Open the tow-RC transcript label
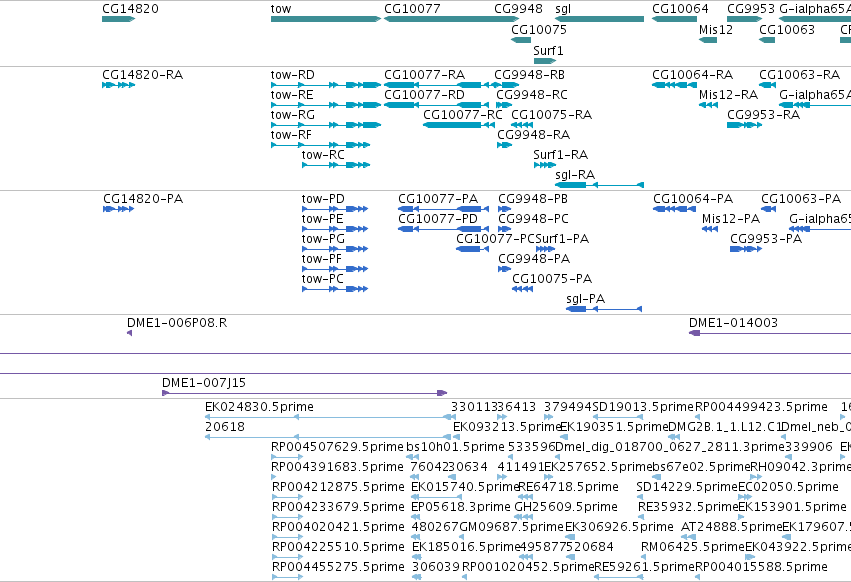This screenshot has width=851, height=582. (x=323, y=155)
